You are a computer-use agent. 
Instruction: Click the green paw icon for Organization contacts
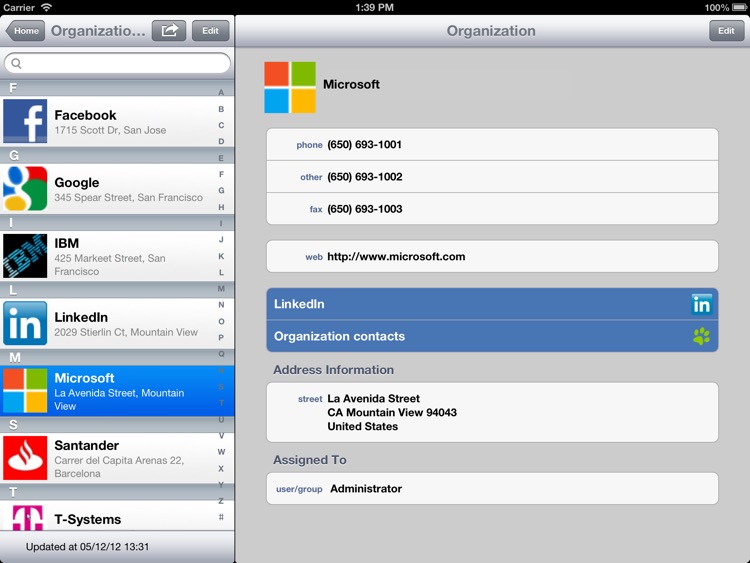[x=702, y=336]
